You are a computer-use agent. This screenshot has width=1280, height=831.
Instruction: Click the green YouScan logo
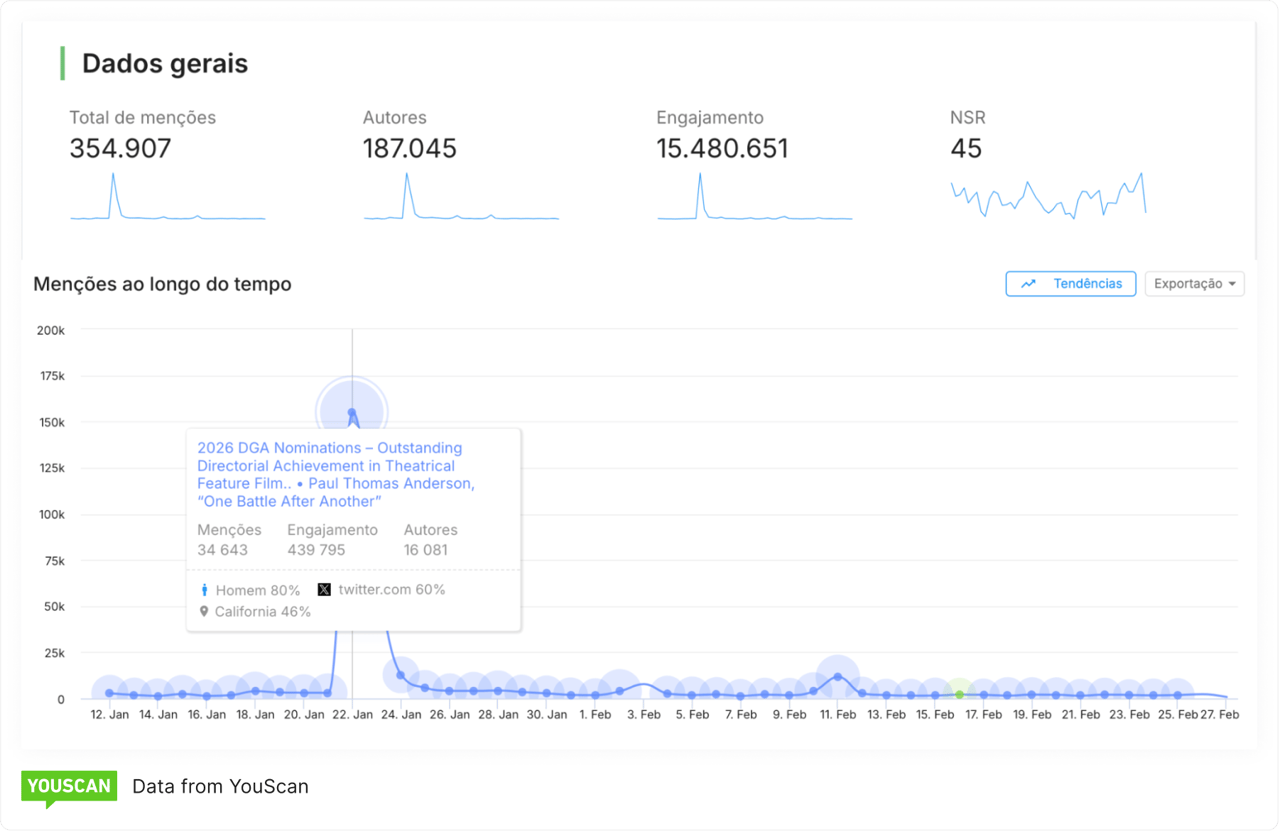(68, 786)
